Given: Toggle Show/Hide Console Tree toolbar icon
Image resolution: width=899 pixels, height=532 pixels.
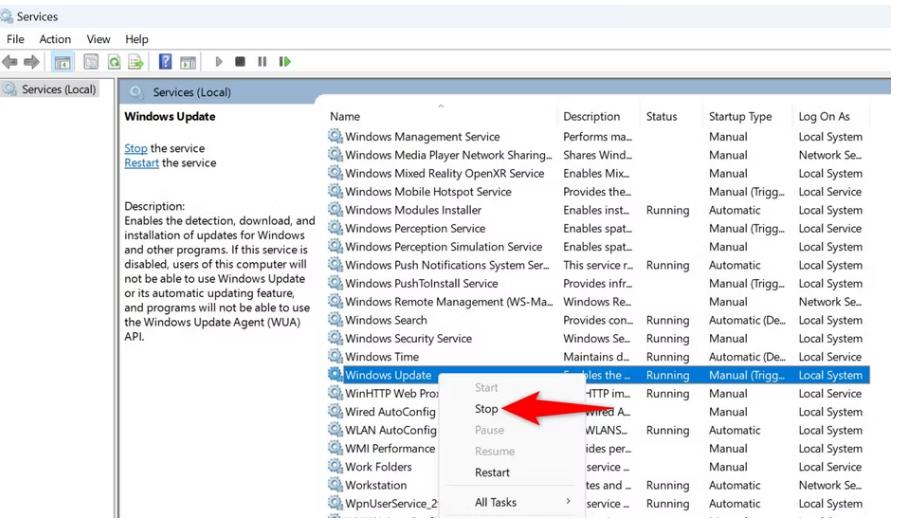Looking at the screenshot, I should tap(62, 62).
